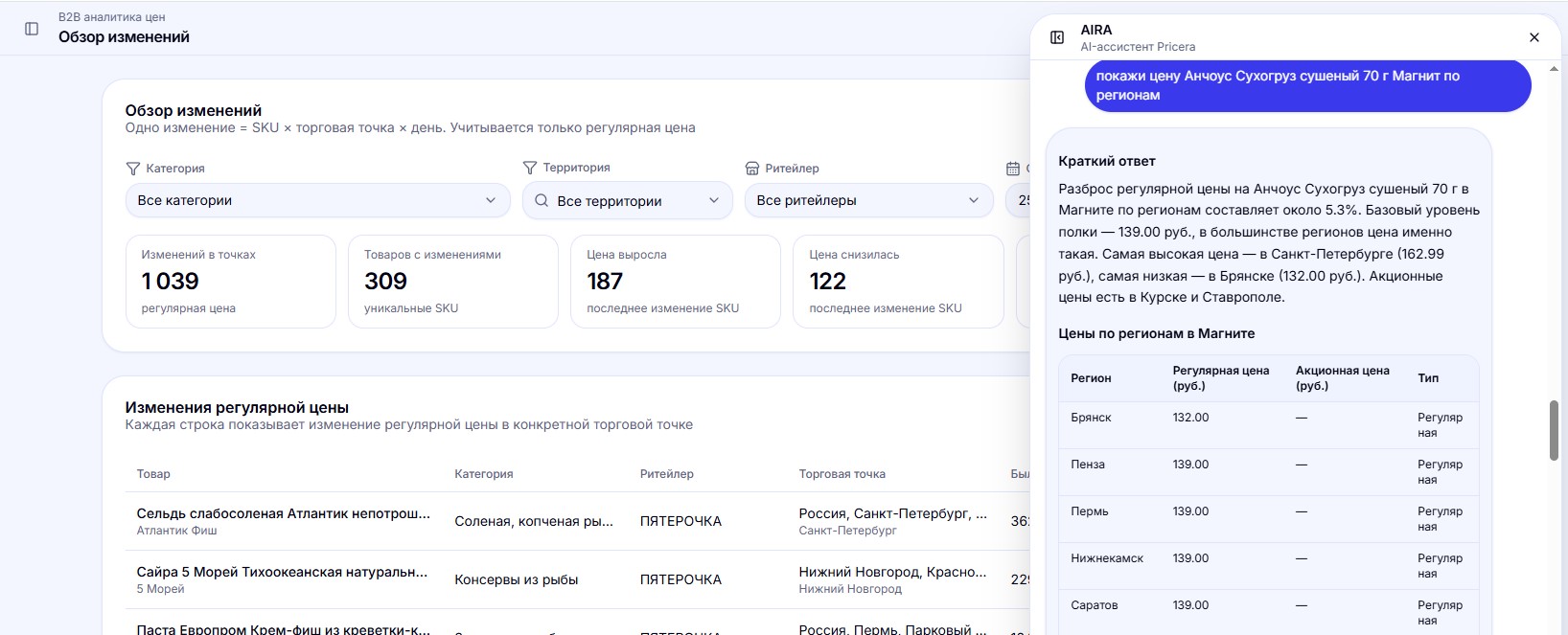This screenshot has height=635, width=1568.
Task: Click ПЯТЕРОЧКА in the Сайра row
Action: [x=680, y=579]
